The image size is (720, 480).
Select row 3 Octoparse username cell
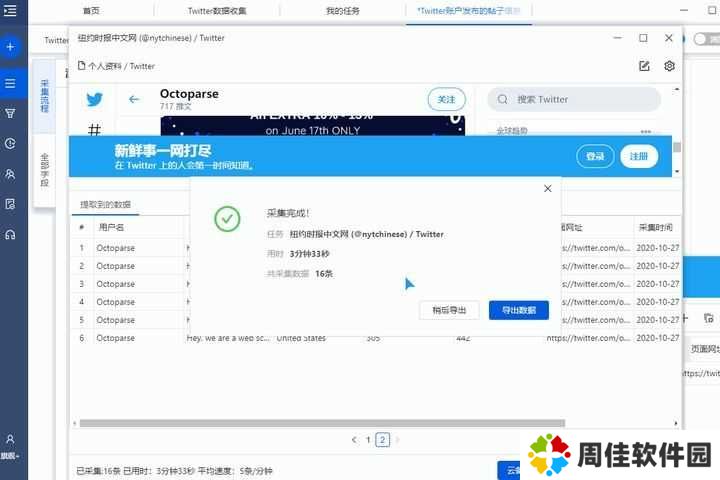click(x=116, y=284)
